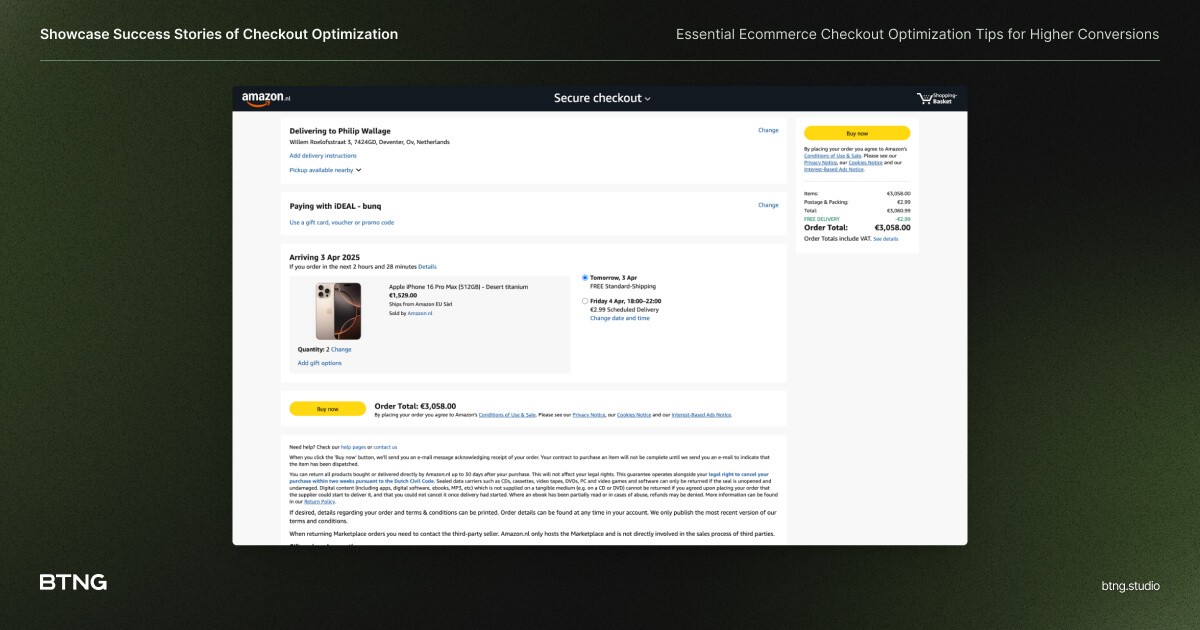The width and height of the screenshot is (1200, 630).
Task: Click the 'Arriving 3 Apr 2025' heading
Action: pos(324,257)
